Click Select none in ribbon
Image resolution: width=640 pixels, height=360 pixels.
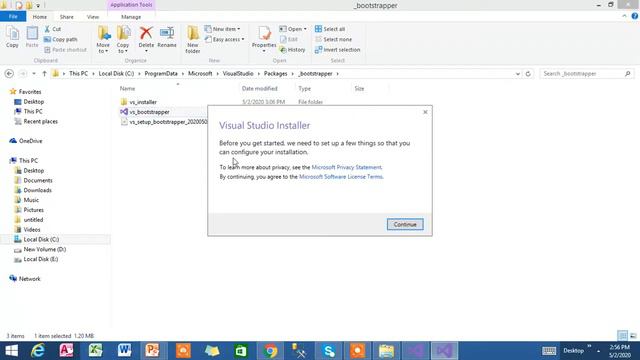pyautogui.click(x=333, y=39)
